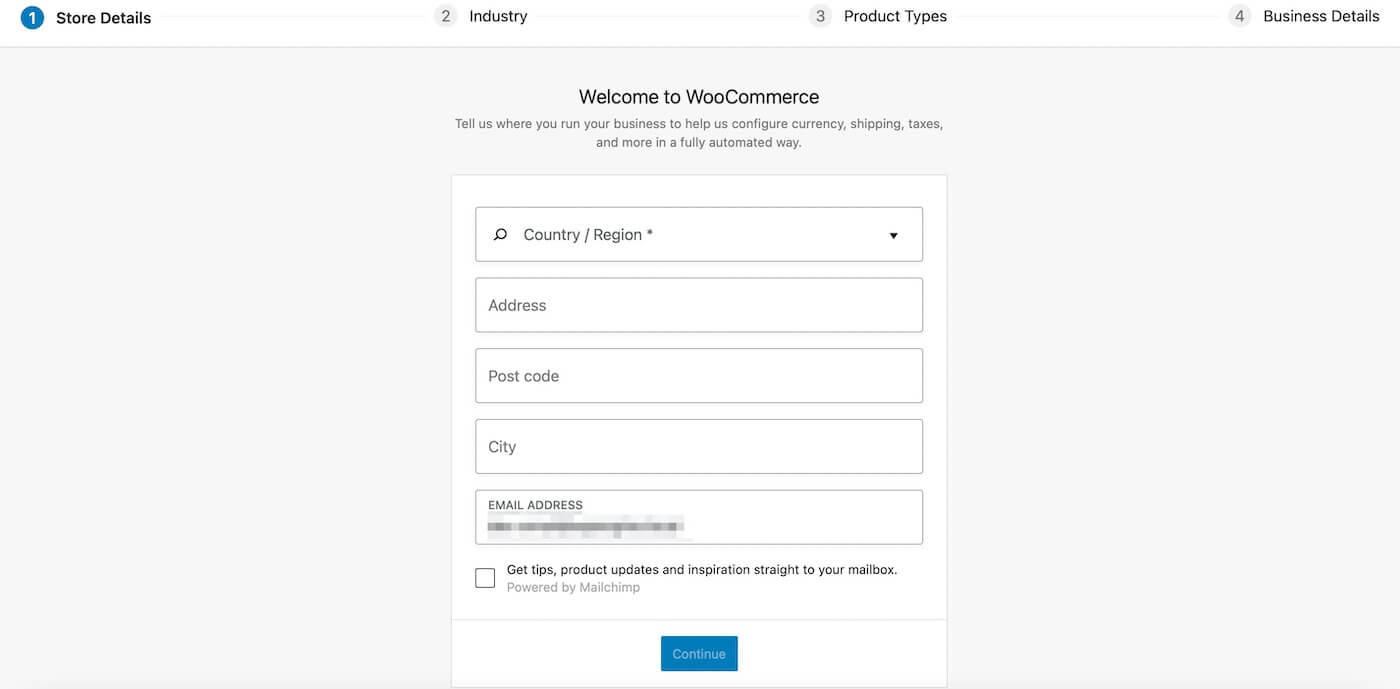Click the blue numbered "1" step circle
The width and height of the screenshot is (1400, 689).
click(31, 17)
